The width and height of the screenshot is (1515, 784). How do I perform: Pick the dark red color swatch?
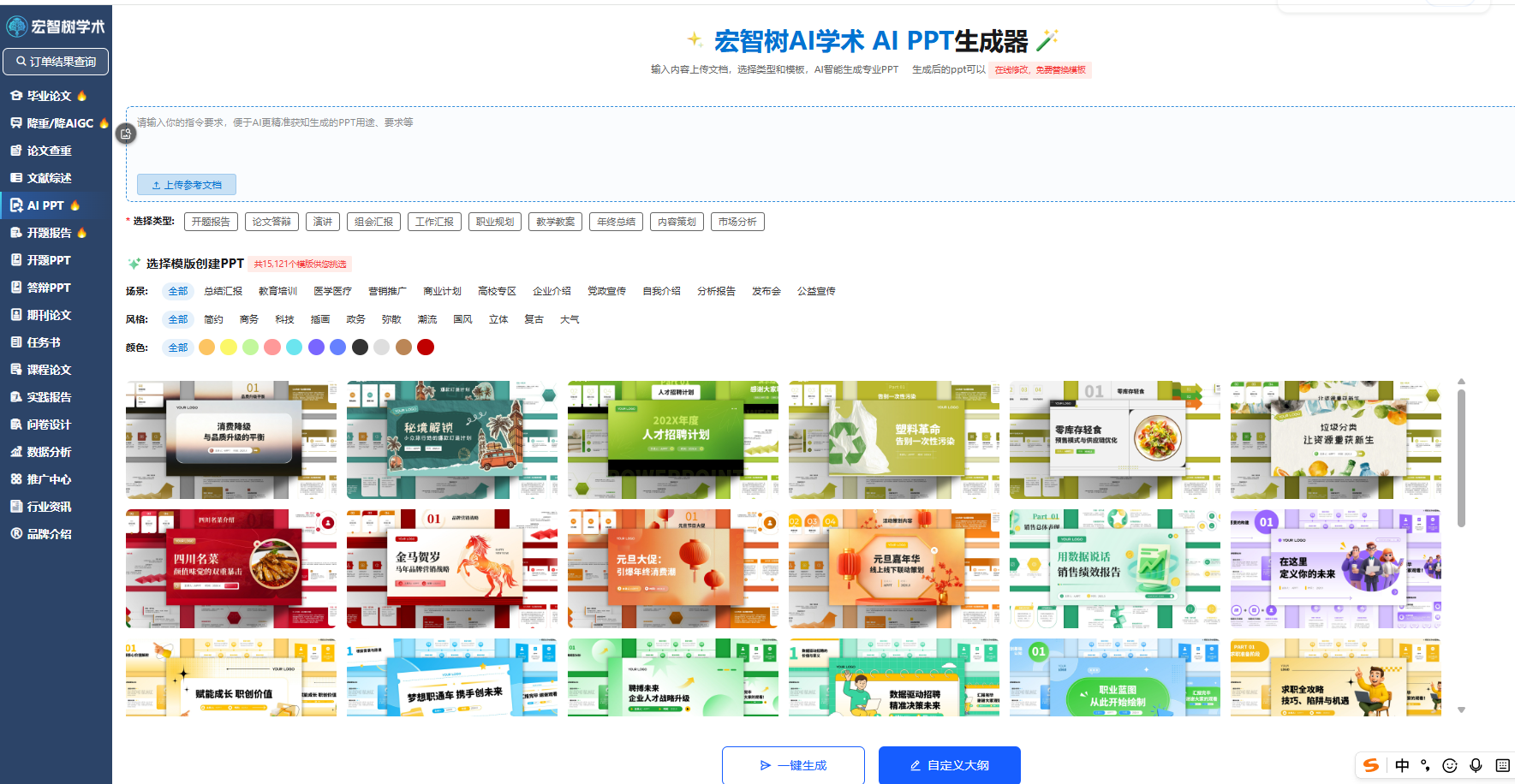(426, 347)
